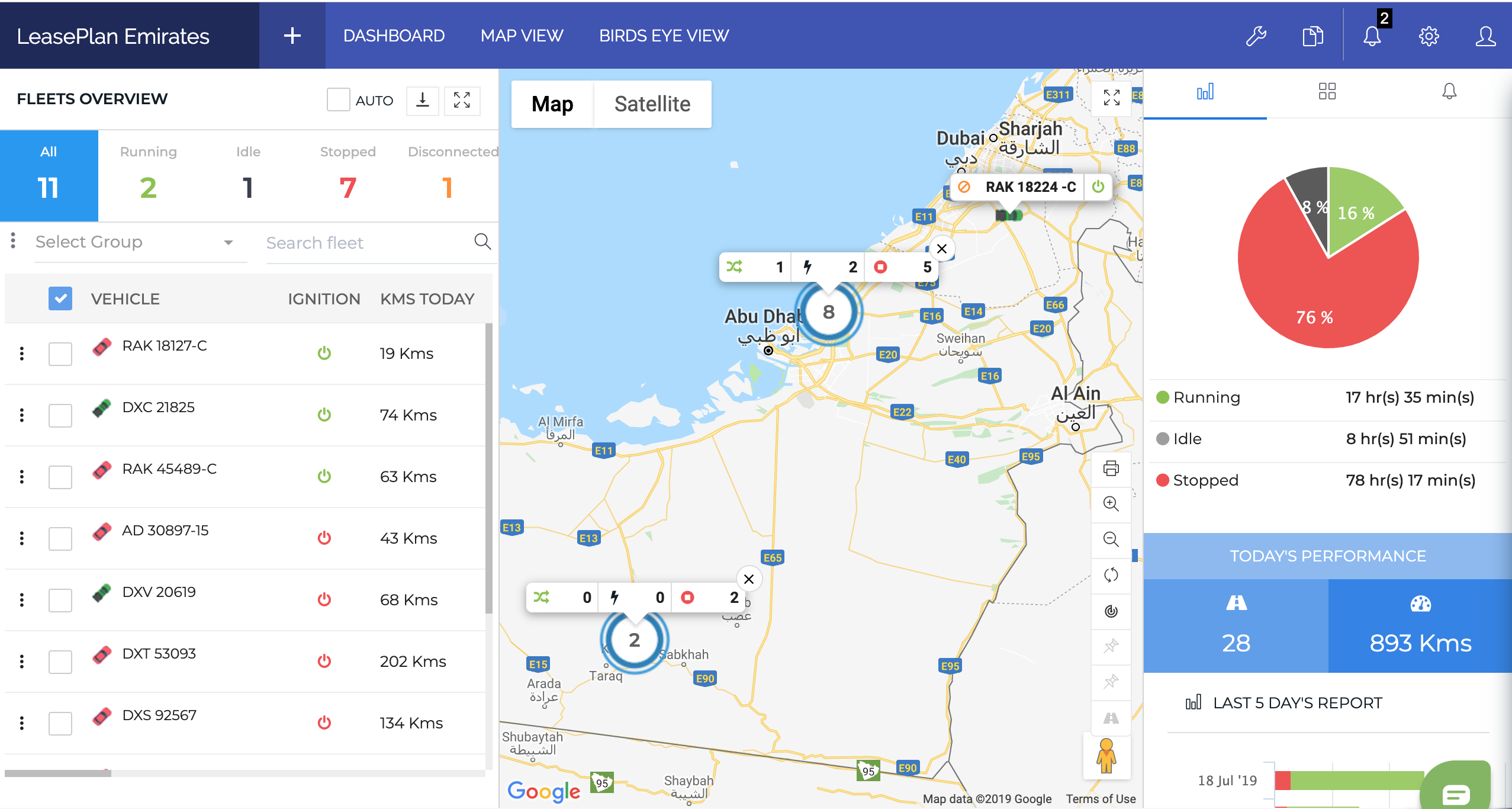Open the settings gear icon
Screen dimensions: 1512x809
(1429, 36)
